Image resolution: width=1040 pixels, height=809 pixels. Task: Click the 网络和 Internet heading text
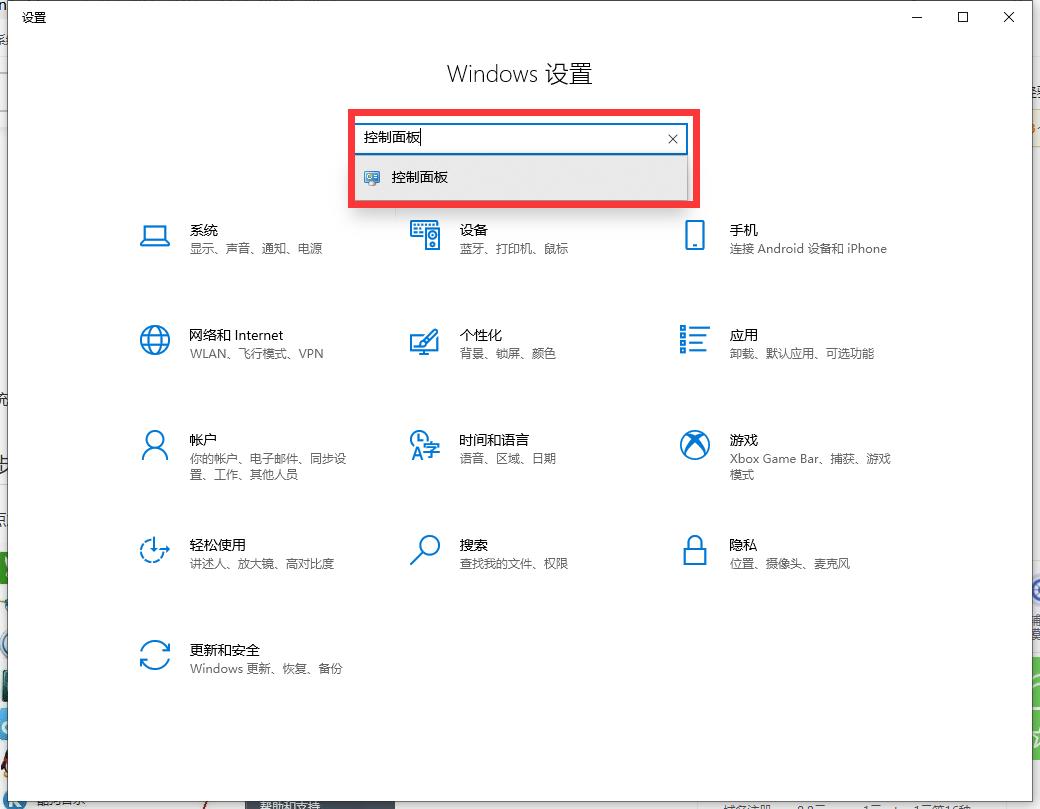[x=236, y=335]
